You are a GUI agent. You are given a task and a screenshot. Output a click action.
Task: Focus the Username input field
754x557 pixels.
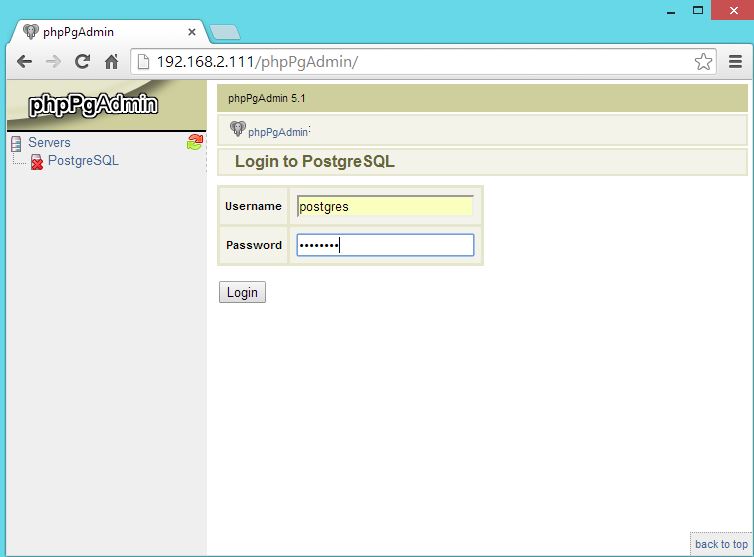[385, 206]
